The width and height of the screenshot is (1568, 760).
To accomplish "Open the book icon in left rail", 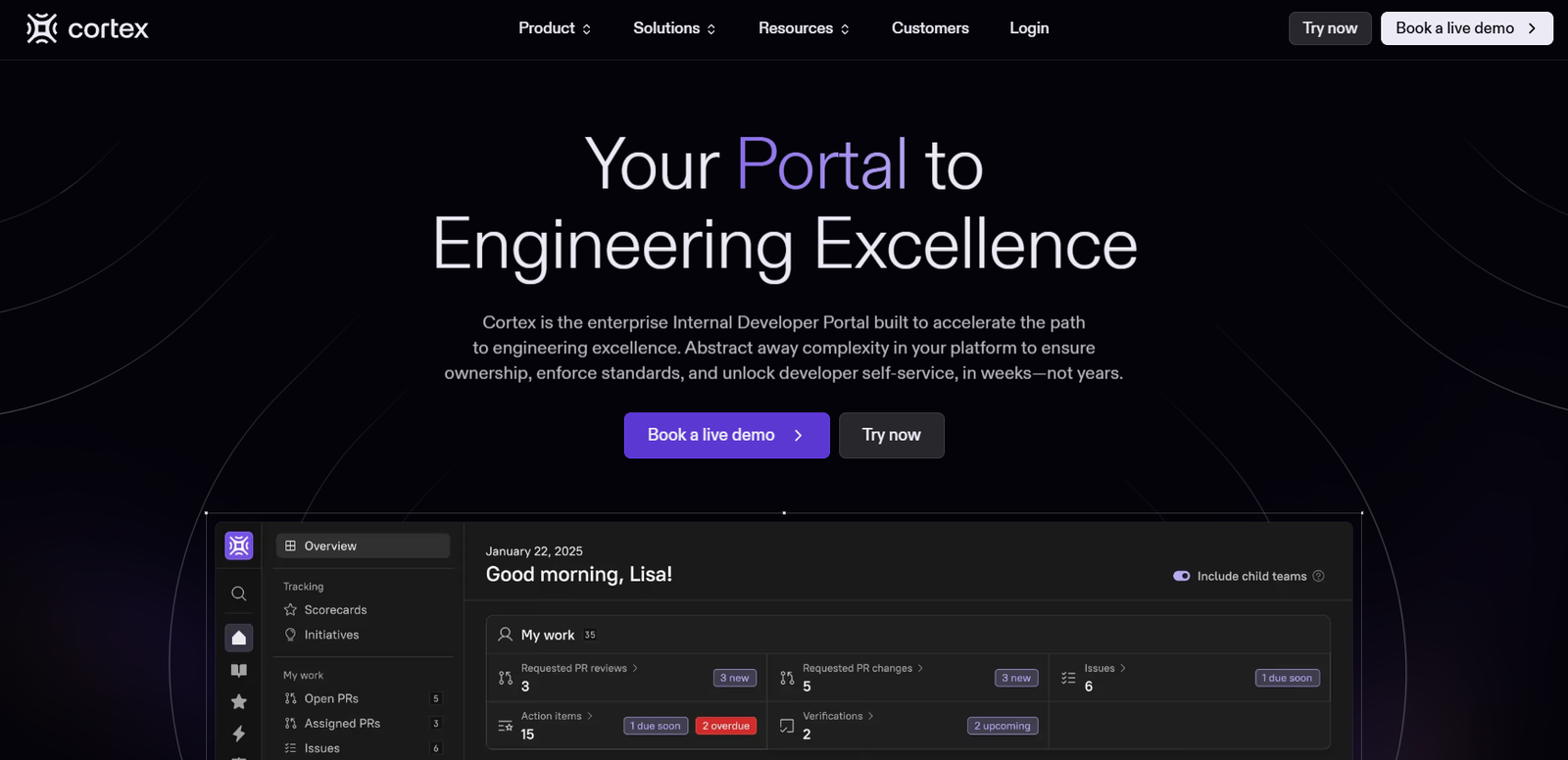I will click(x=238, y=671).
